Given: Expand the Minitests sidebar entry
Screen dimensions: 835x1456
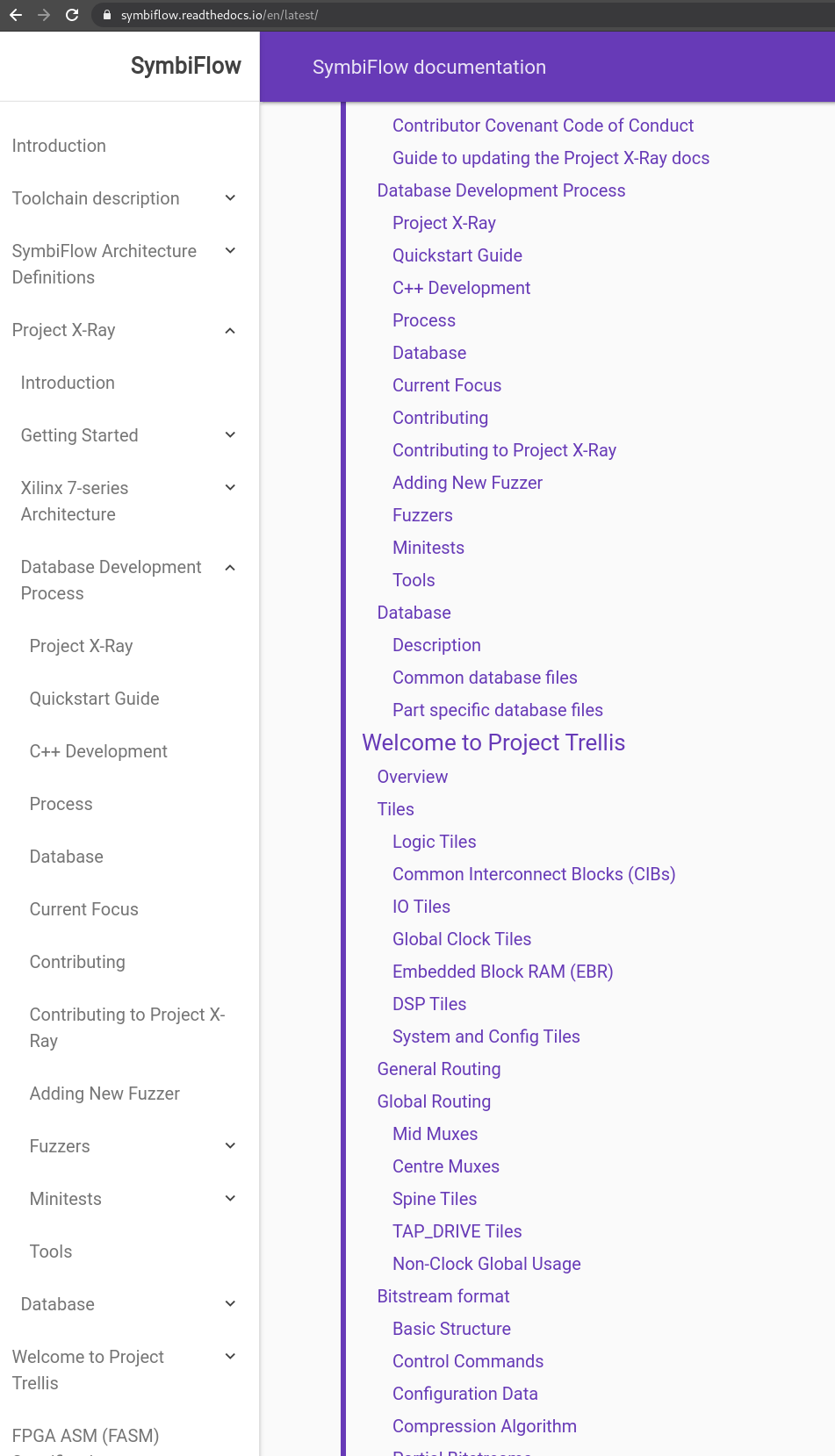Looking at the screenshot, I should 230,1199.
